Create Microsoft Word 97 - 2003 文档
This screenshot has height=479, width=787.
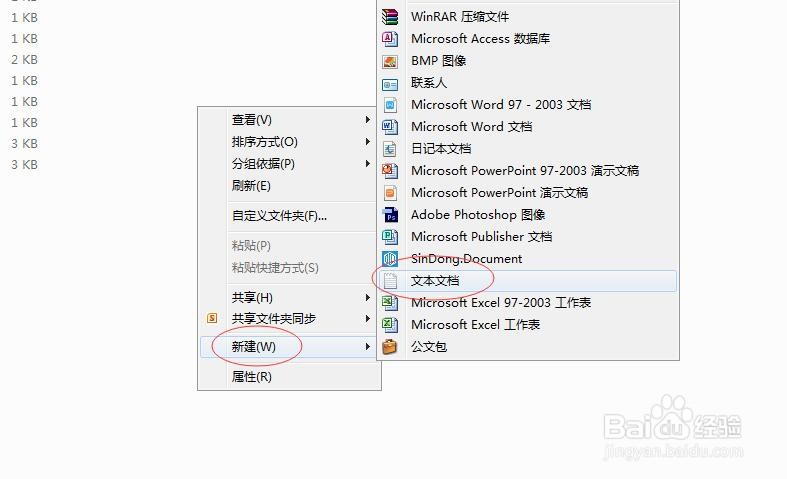coord(528,105)
